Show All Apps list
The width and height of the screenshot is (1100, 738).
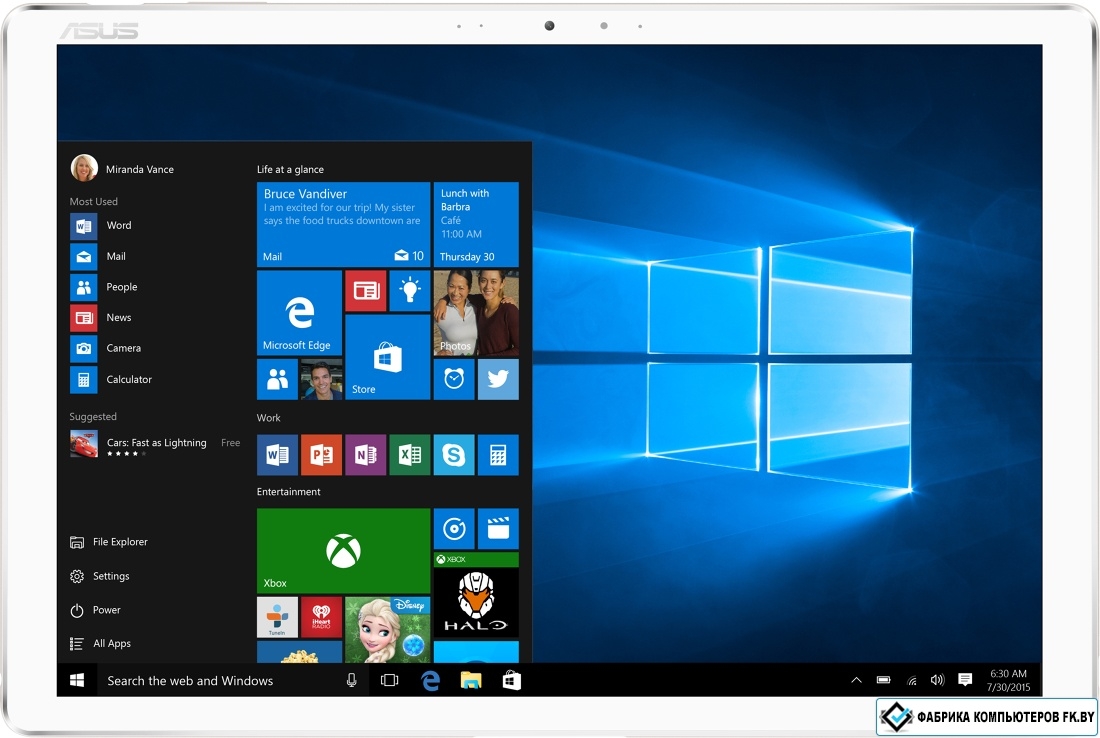(101, 644)
